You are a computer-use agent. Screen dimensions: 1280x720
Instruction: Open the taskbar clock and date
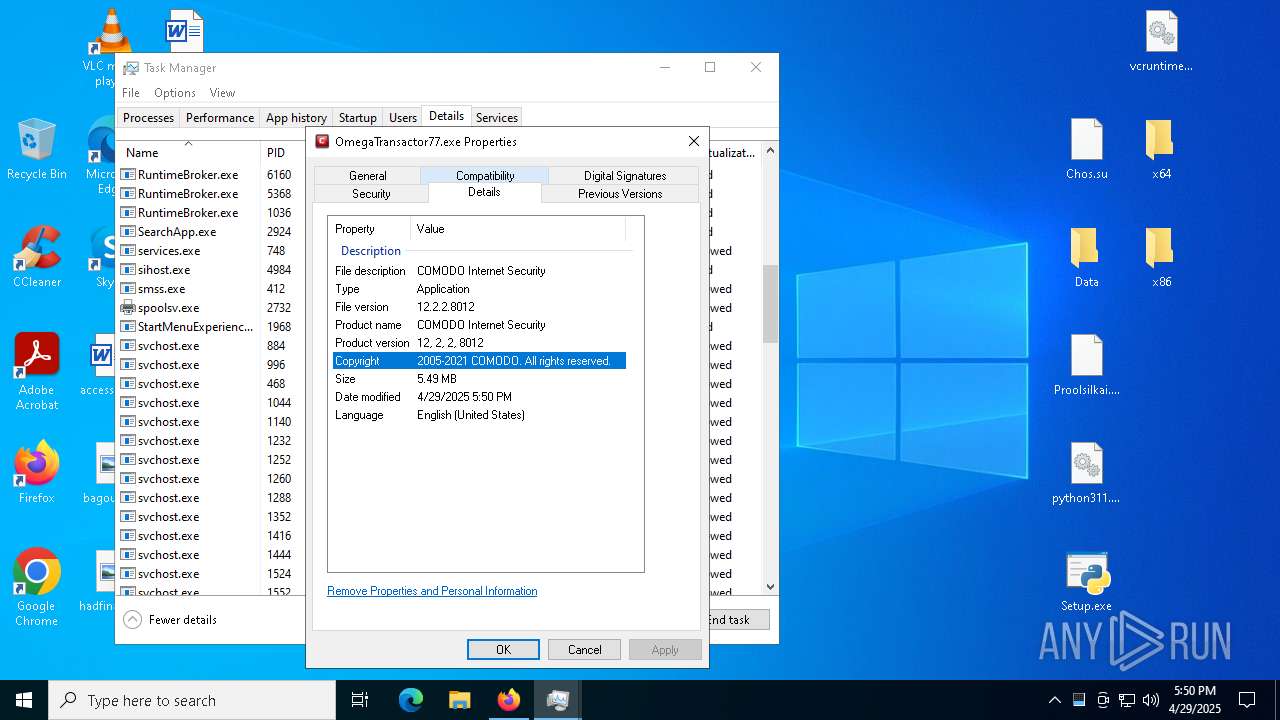[1195, 700]
